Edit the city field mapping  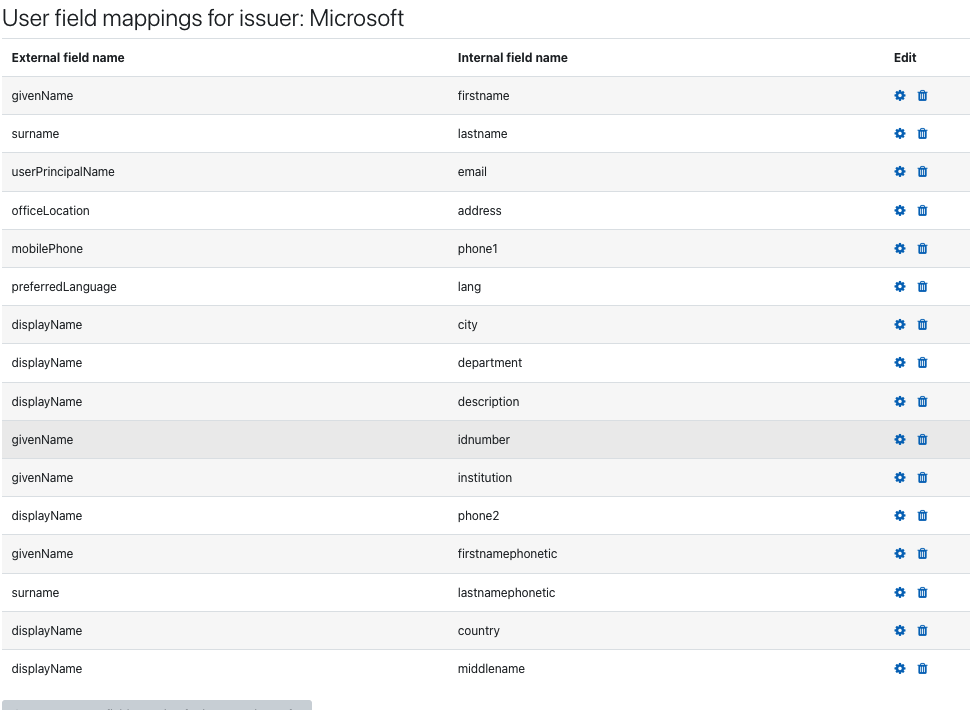click(x=899, y=325)
